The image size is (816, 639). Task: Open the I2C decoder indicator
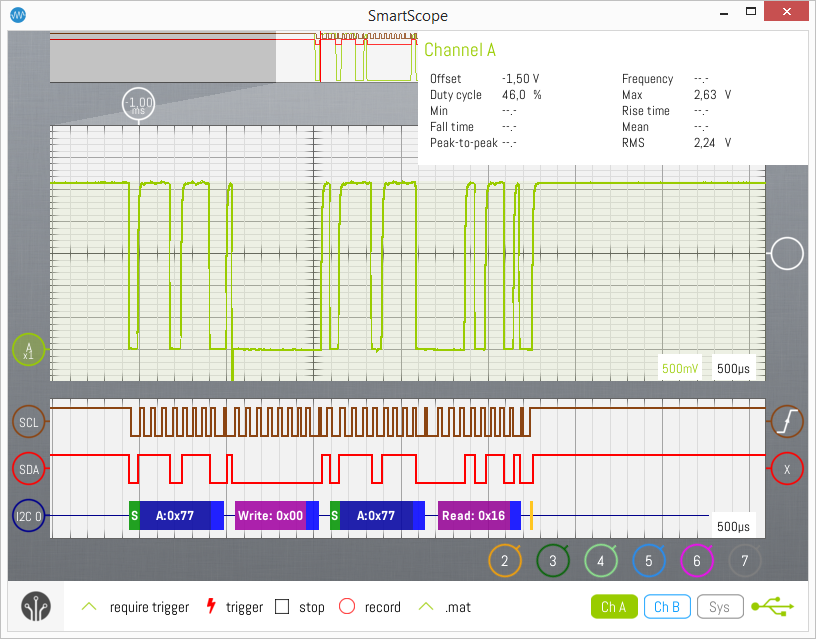[30, 516]
